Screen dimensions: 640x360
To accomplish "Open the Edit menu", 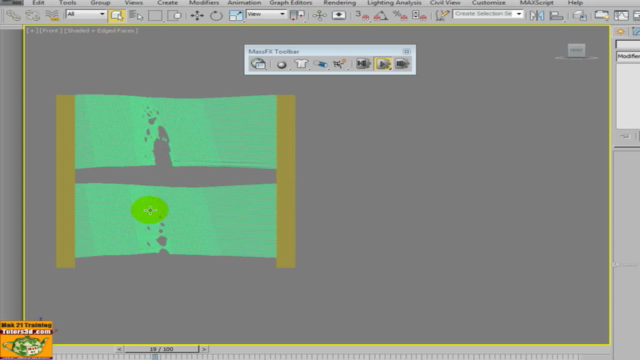I will (38, 2).
